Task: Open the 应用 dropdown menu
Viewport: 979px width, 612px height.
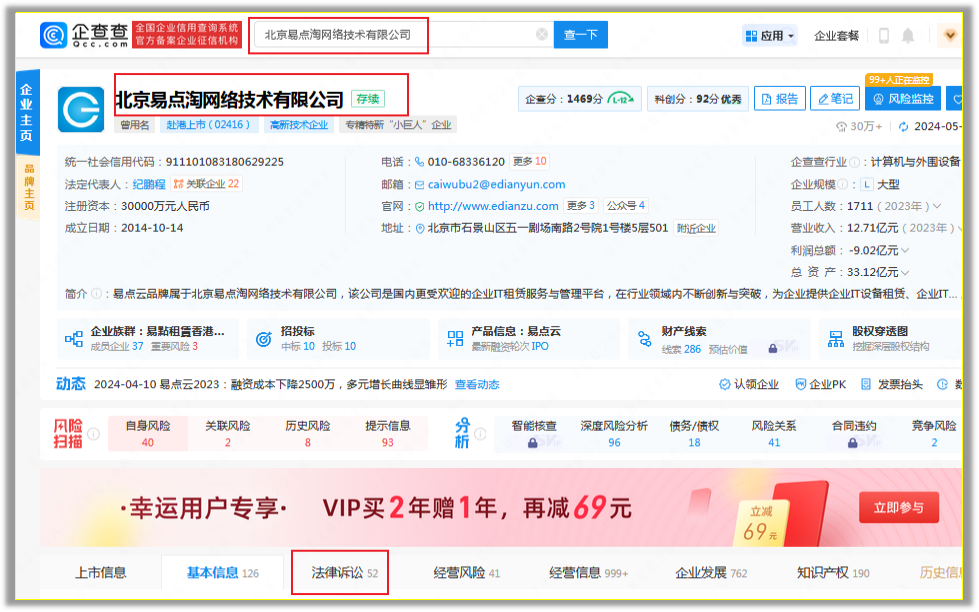Action: click(770, 36)
